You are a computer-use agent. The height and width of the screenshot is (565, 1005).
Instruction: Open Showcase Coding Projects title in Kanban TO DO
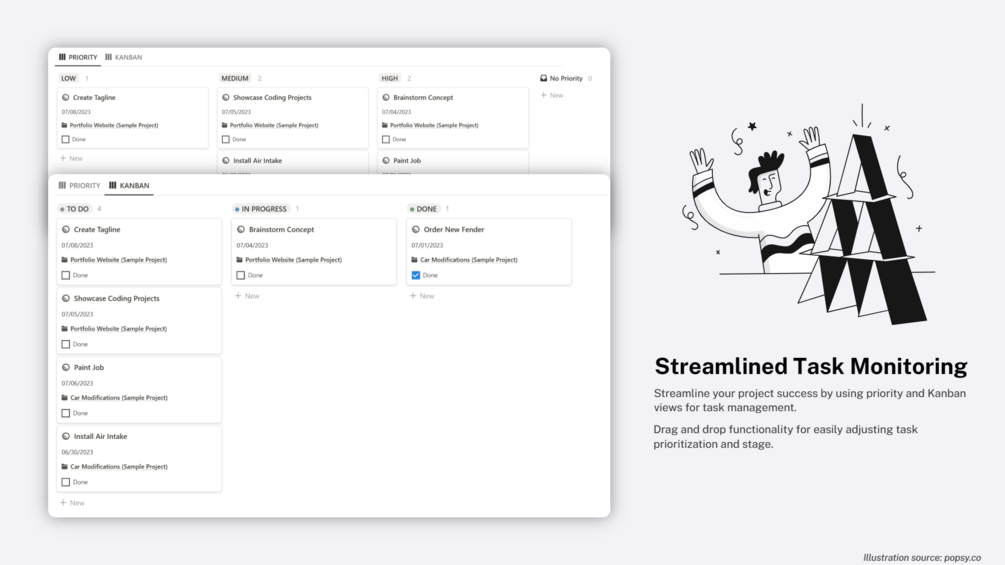pos(117,299)
